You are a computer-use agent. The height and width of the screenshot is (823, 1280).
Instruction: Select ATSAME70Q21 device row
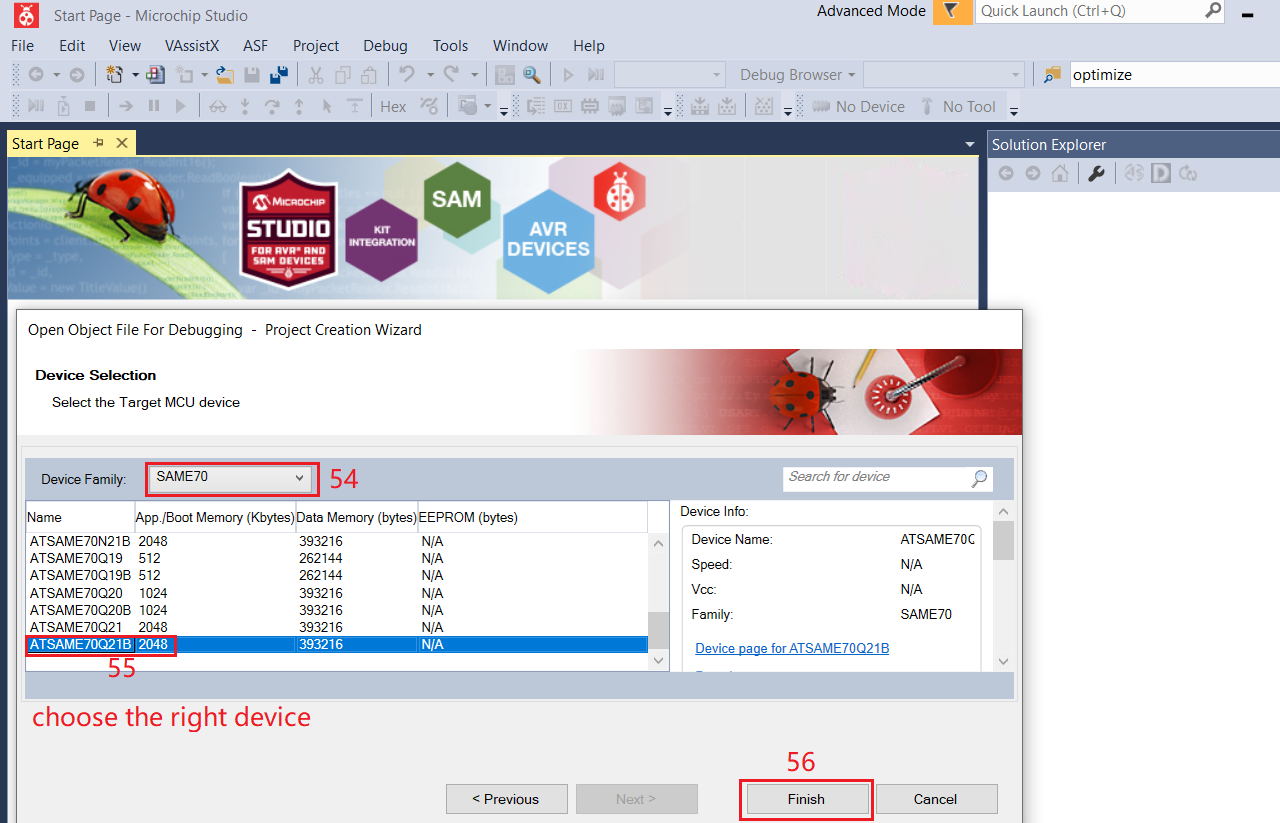coord(76,627)
